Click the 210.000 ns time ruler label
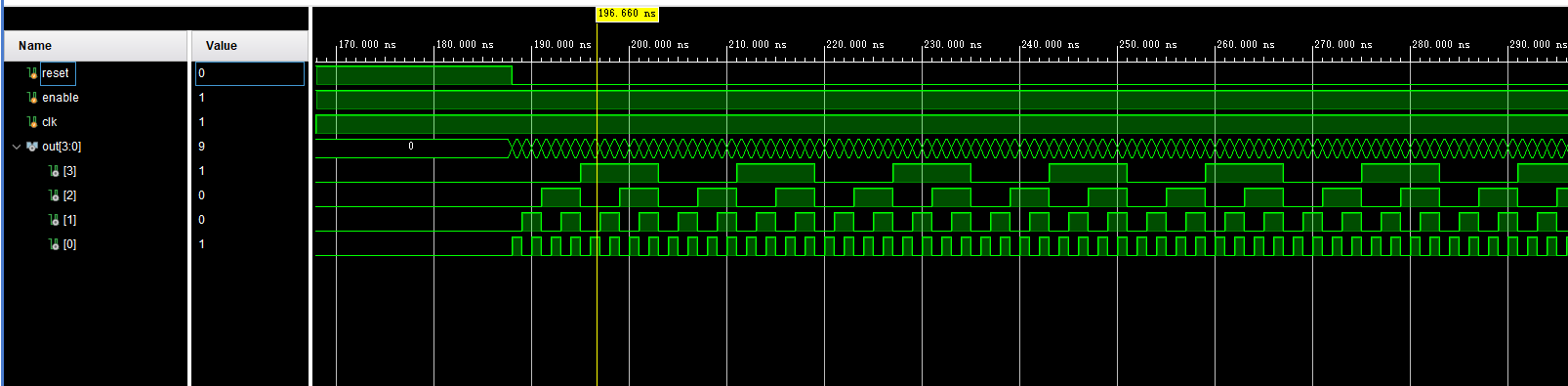The width and height of the screenshot is (1568, 386). (758, 45)
